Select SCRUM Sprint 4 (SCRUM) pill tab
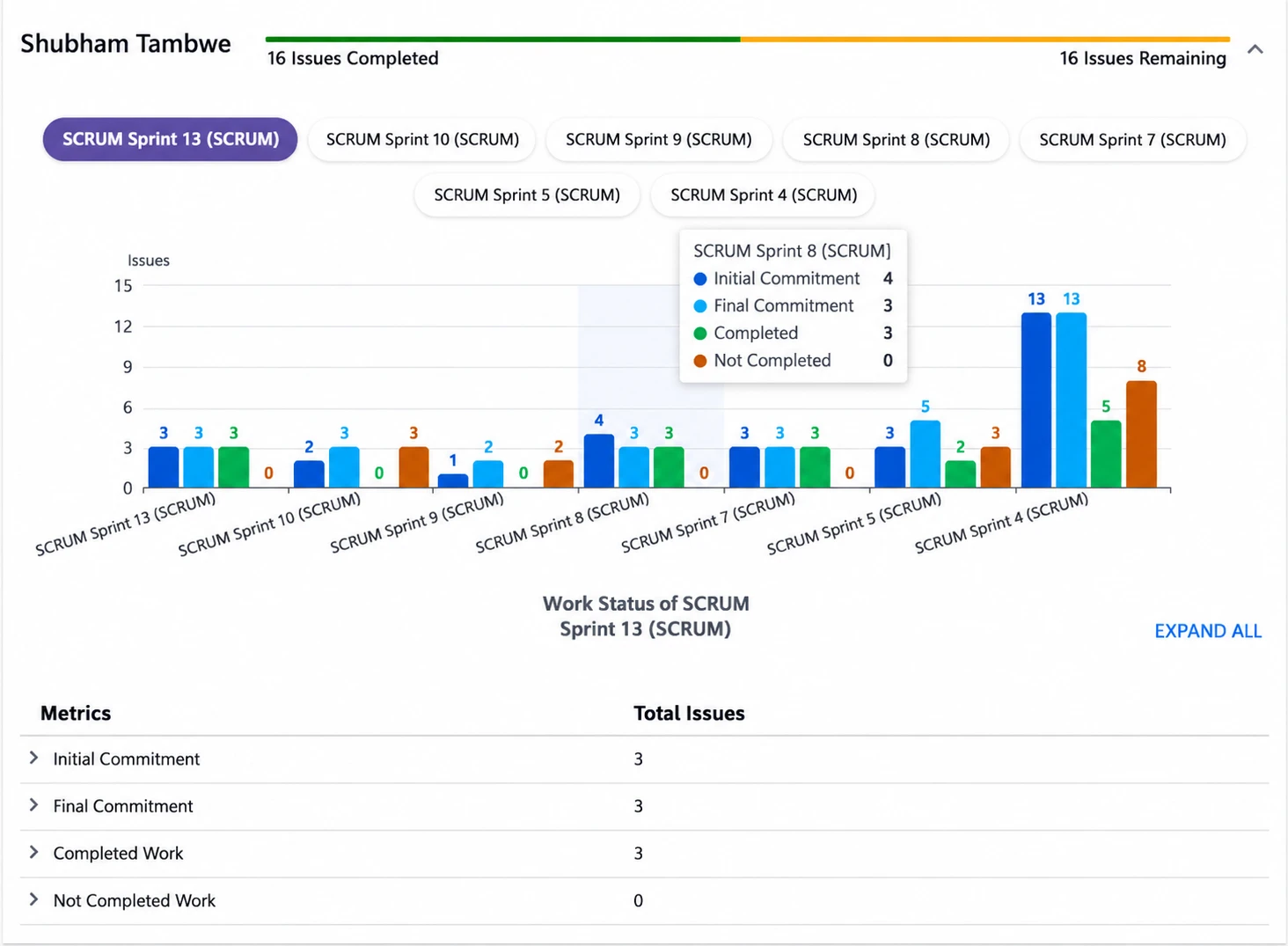 764,194
